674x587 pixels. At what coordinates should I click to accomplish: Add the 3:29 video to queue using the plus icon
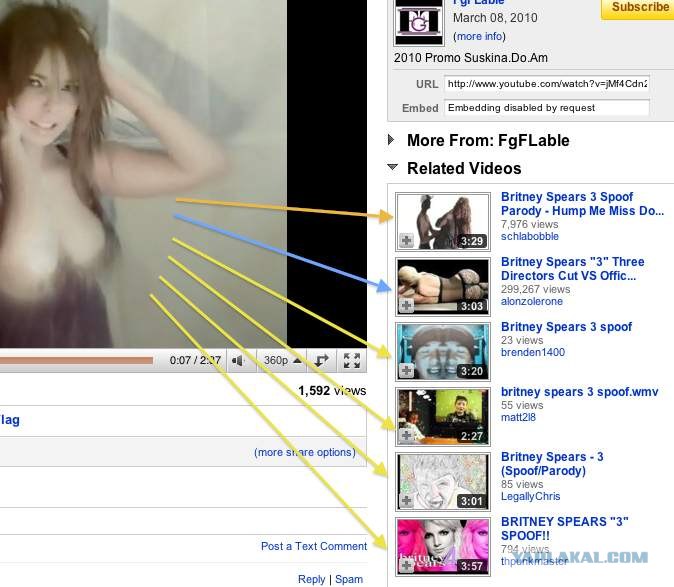(407, 241)
